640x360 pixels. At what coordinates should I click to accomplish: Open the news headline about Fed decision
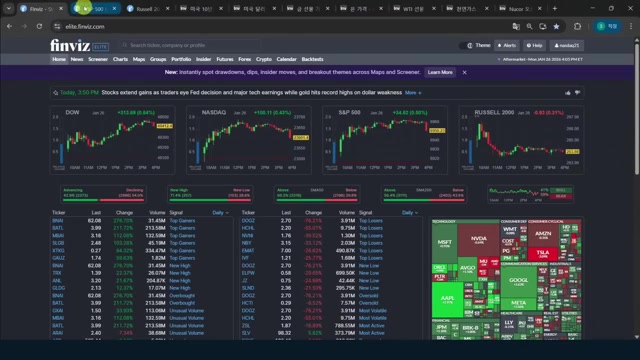tap(251, 93)
